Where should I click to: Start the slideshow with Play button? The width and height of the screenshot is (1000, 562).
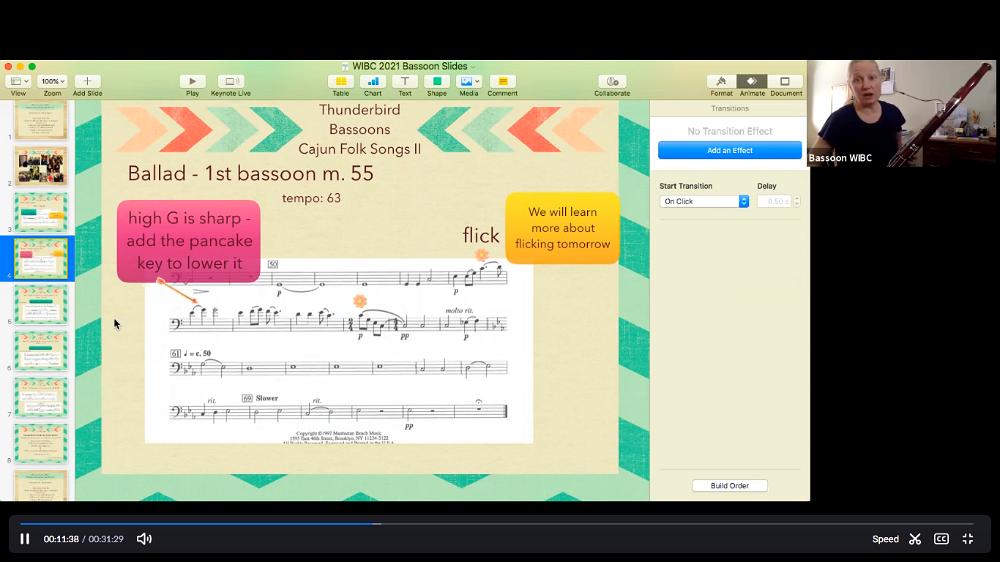[x=192, y=82]
